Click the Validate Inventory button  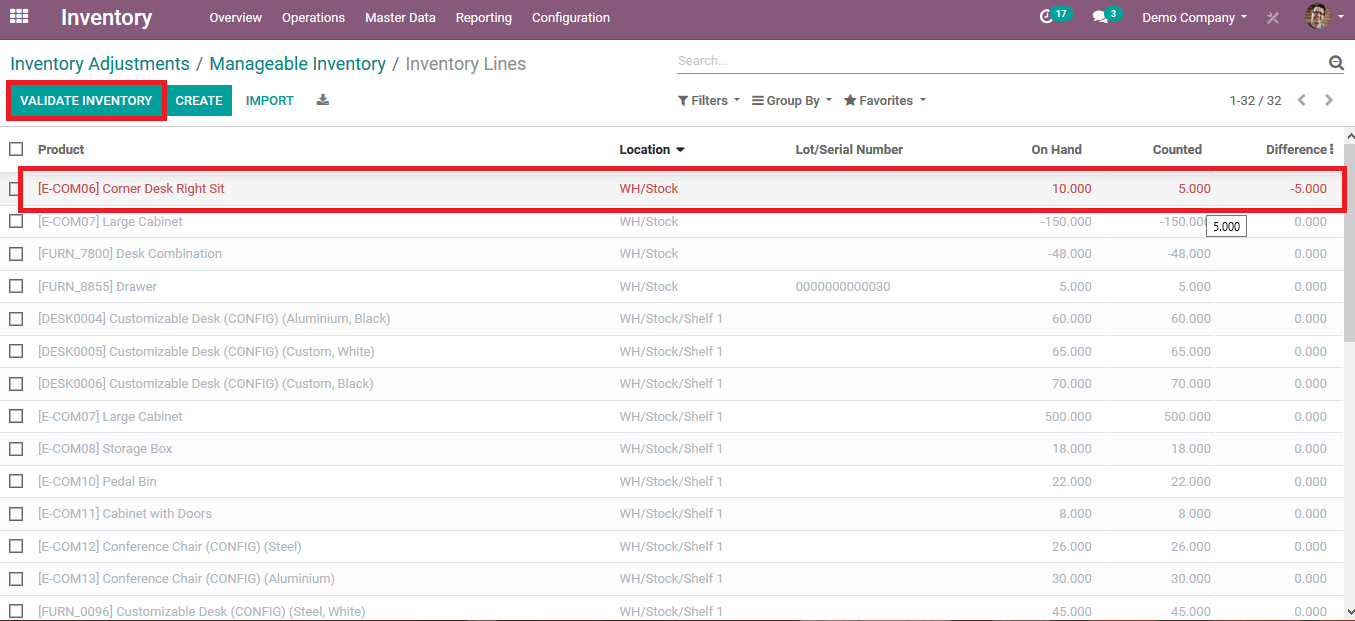pos(86,101)
